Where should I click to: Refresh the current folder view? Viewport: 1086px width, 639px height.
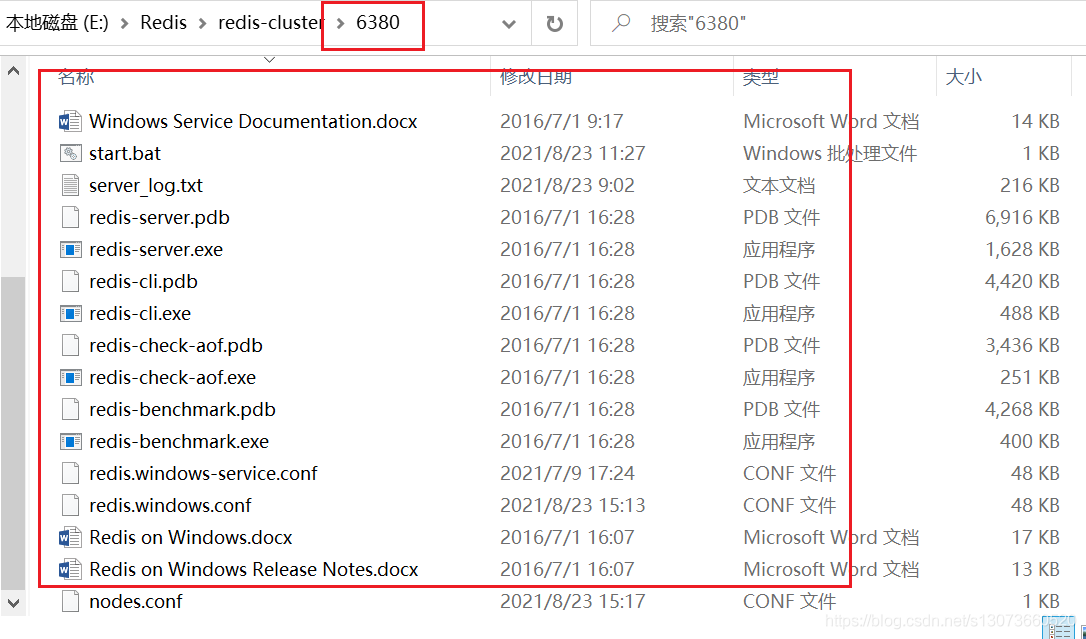coord(554,23)
